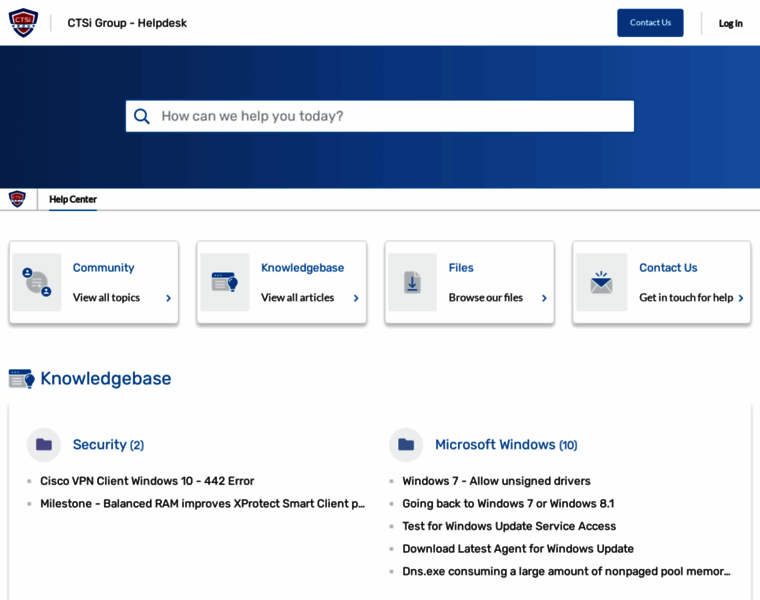Click the Knowledgebase section heading icon

click(21, 379)
